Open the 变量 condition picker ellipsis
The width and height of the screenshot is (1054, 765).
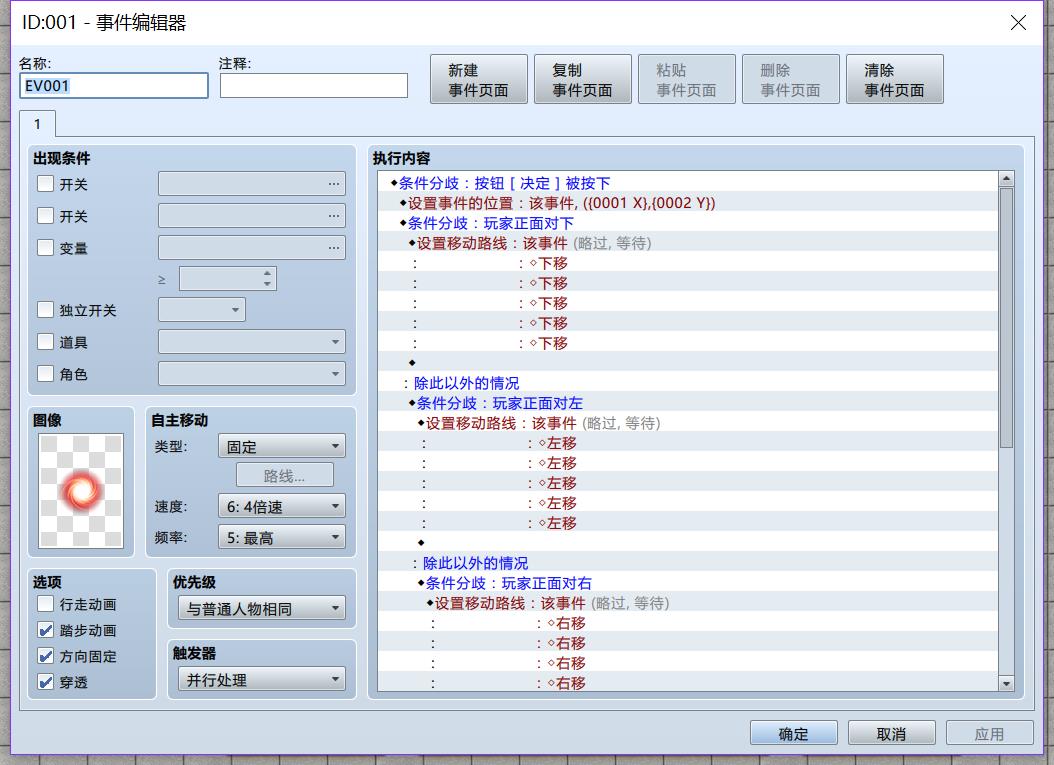333,247
